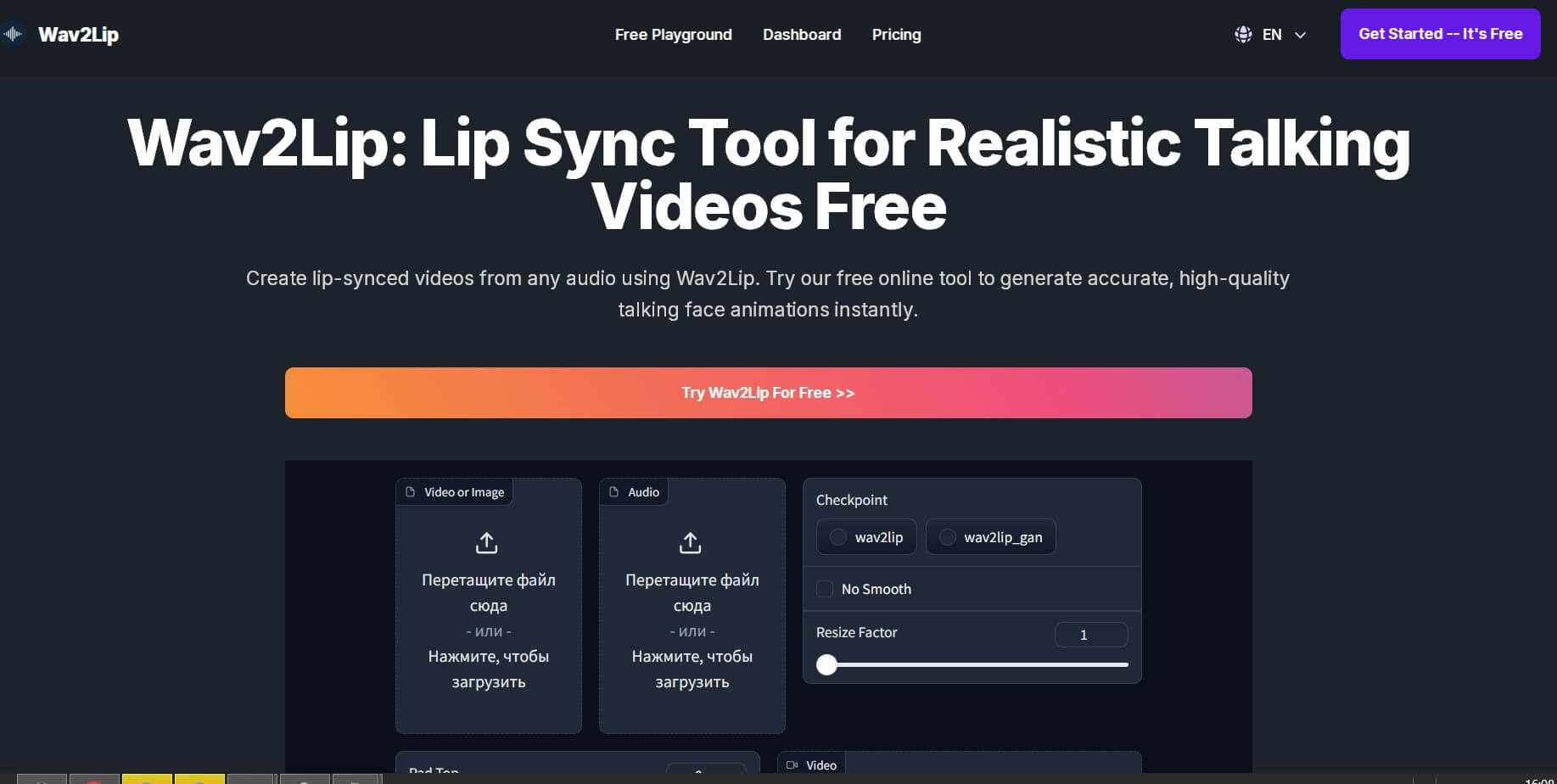Click the 'Video or Image' label text

464,492
